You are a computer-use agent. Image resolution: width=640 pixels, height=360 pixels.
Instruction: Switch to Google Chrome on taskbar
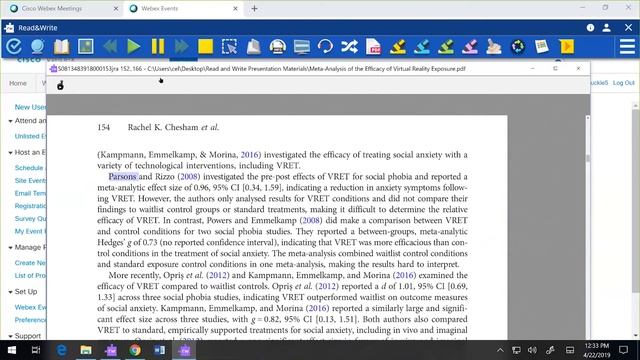coord(135,350)
